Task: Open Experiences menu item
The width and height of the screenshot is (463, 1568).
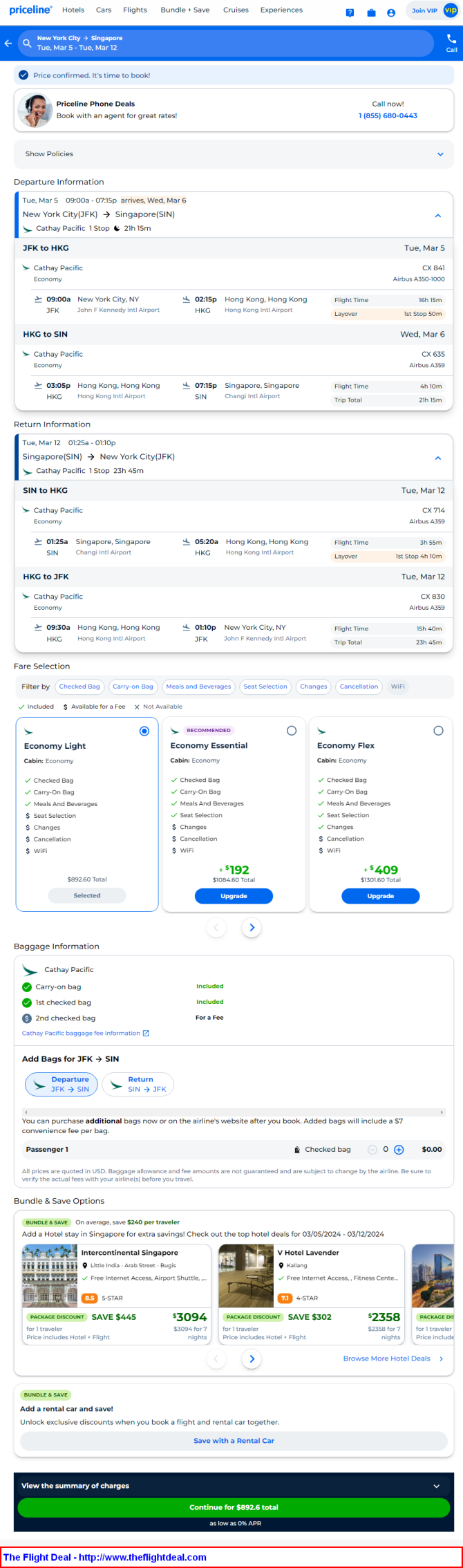Action: coord(281,10)
